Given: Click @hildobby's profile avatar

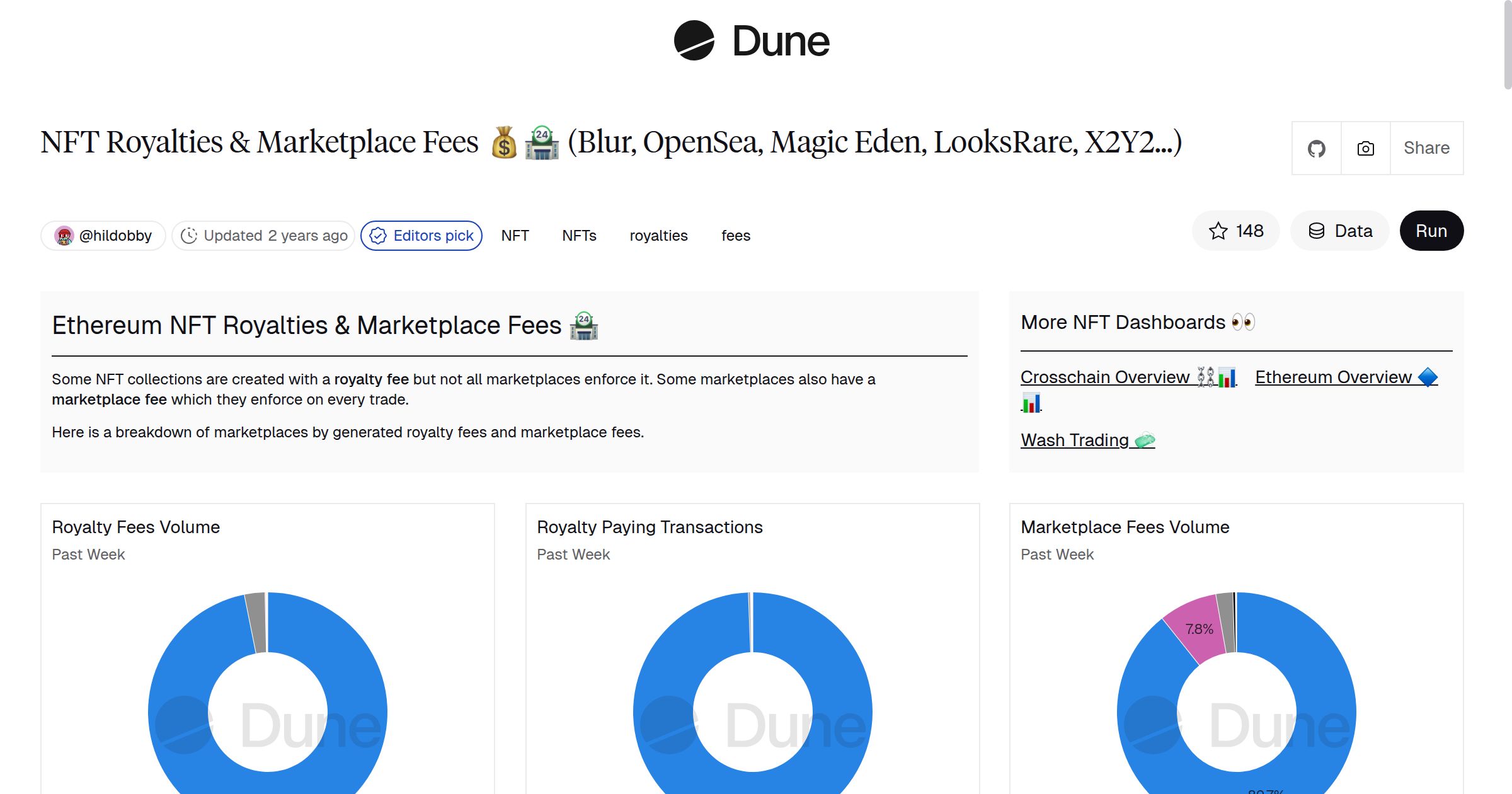Looking at the screenshot, I should [65, 235].
